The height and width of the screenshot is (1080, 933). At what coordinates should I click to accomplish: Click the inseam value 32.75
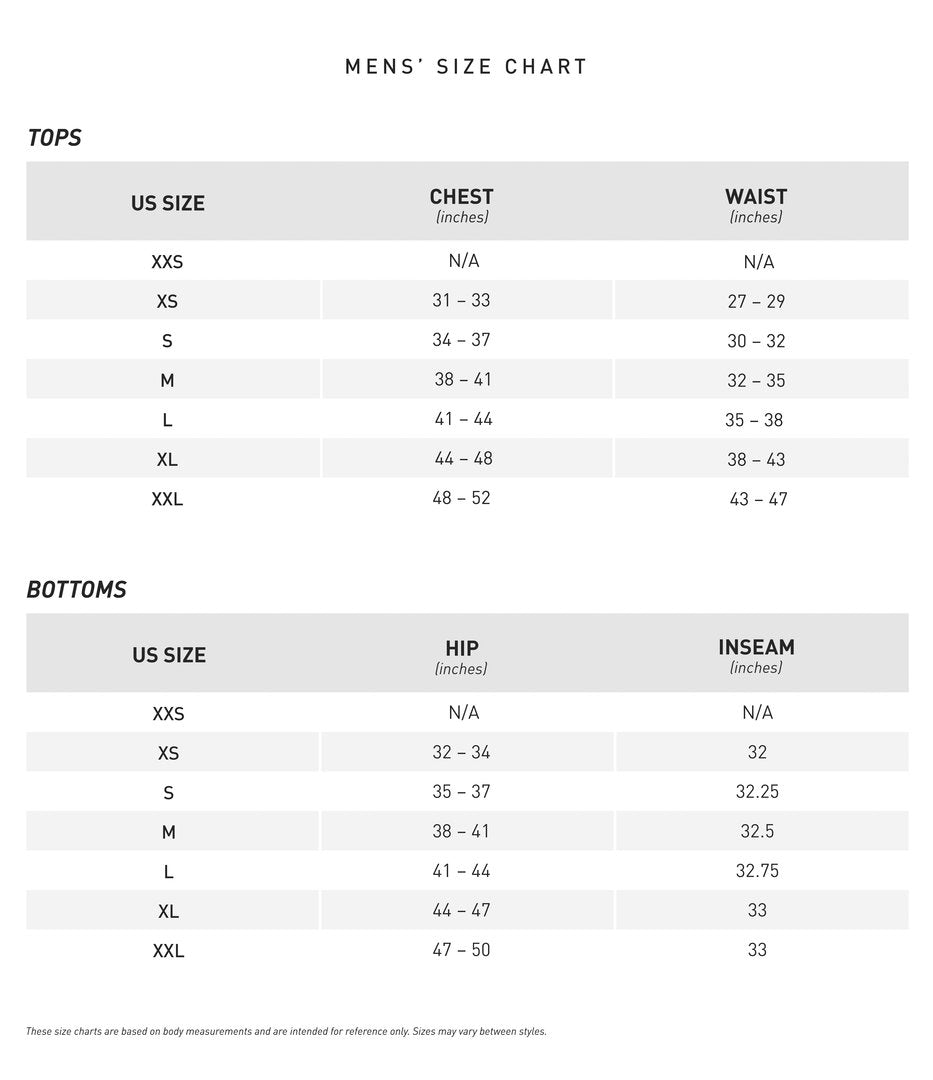tap(757, 871)
